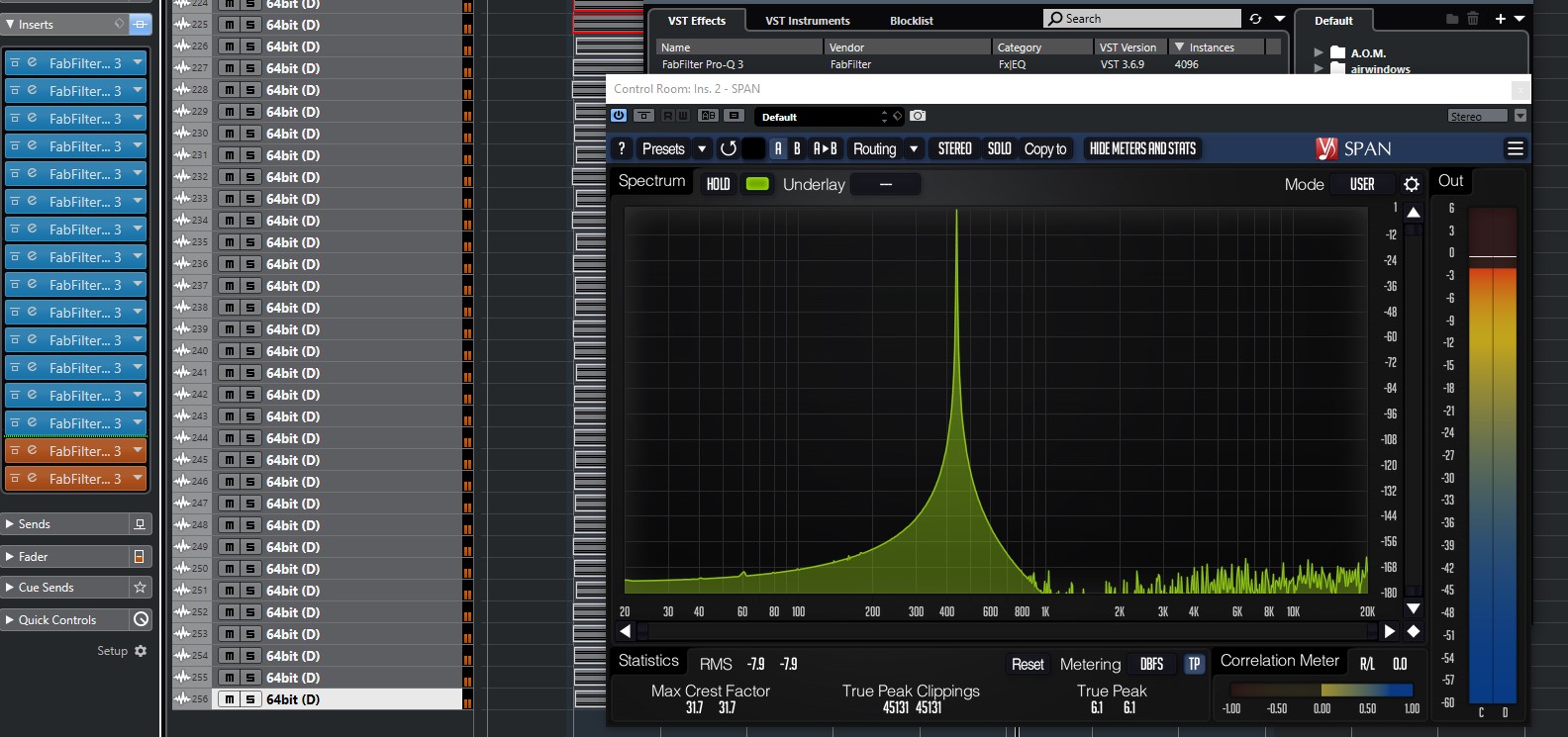The image size is (1568, 737).
Task: Take a plugin snapshot with the camera icon
Action: (x=918, y=116)
